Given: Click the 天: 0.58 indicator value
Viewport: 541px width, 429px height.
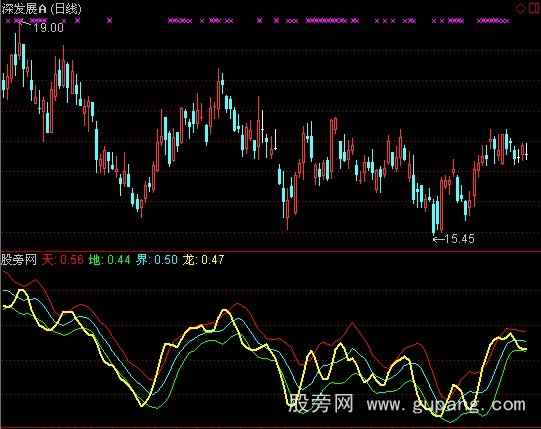Looking at the screenshot, I should [x=63, y=260].
